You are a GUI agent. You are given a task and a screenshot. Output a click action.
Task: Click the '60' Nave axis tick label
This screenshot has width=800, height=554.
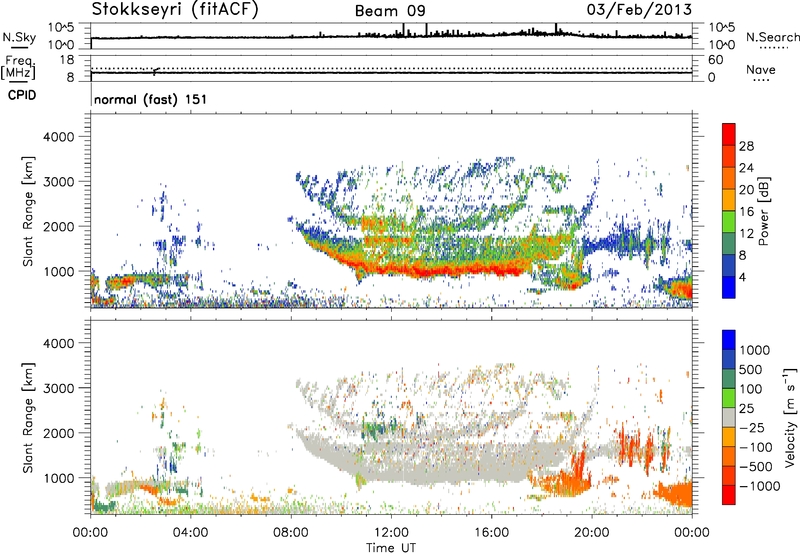click(716, 60)
